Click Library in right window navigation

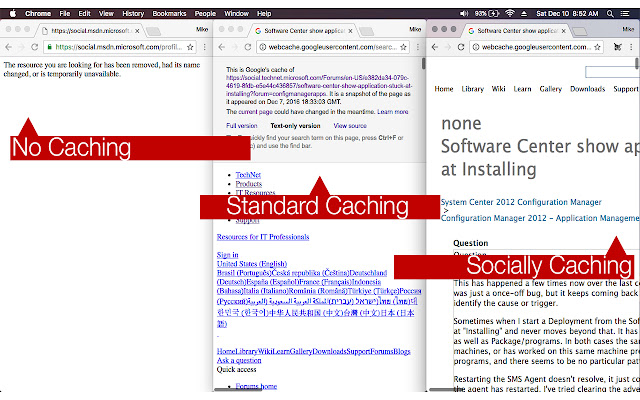click(x=472, y=89)
